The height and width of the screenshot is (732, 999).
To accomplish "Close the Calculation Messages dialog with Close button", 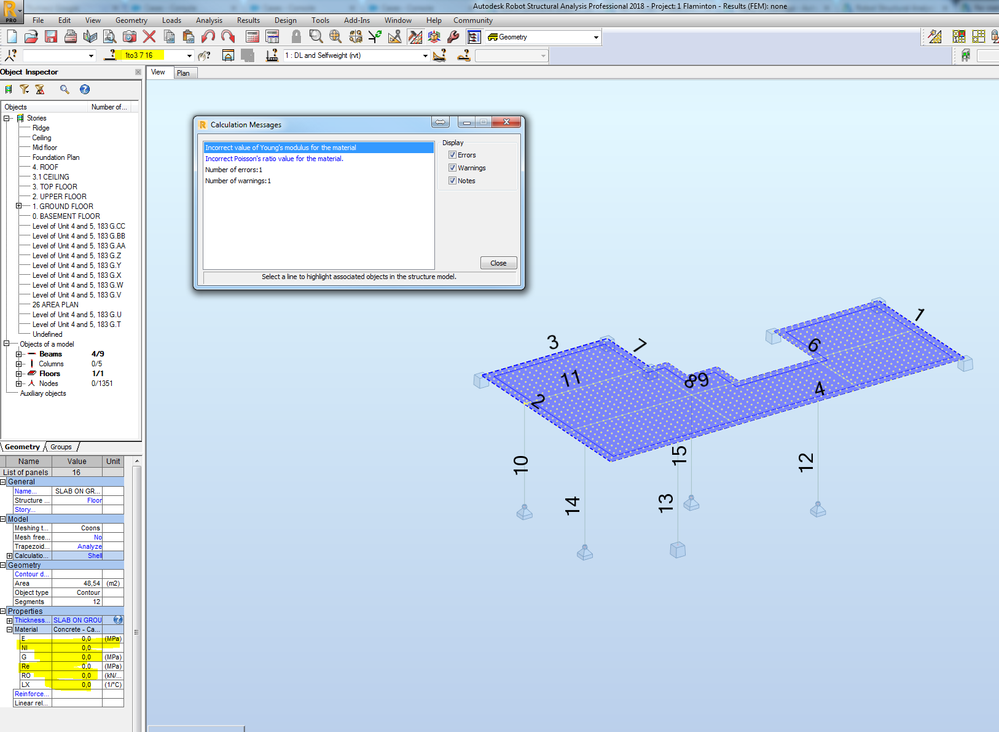I will click(x=498, y=263).
